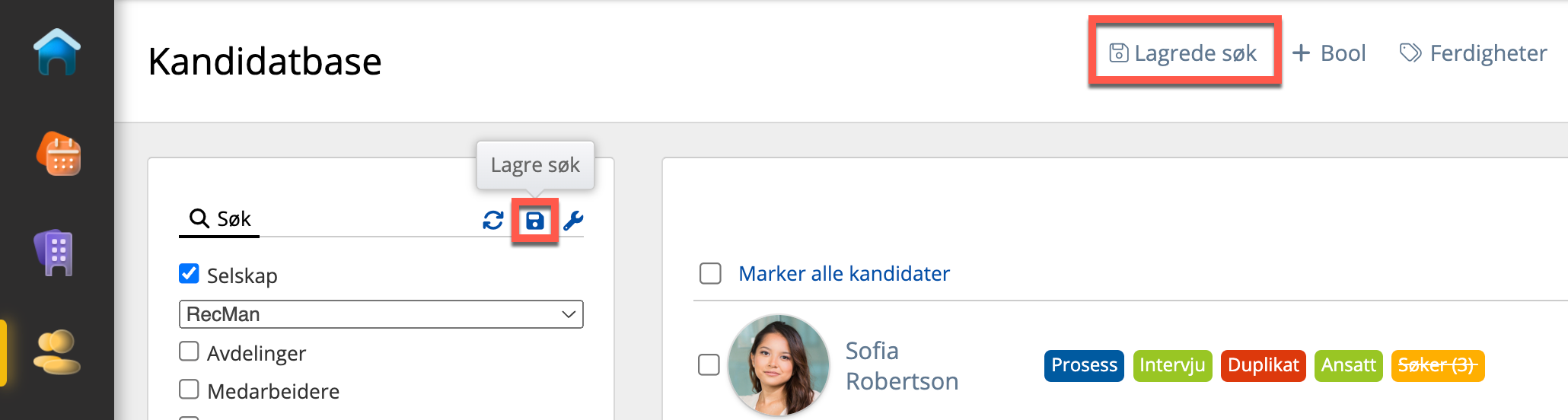Open the candidates people sidebar icon
Screen dimensions: 1568x420
(56, 352)
